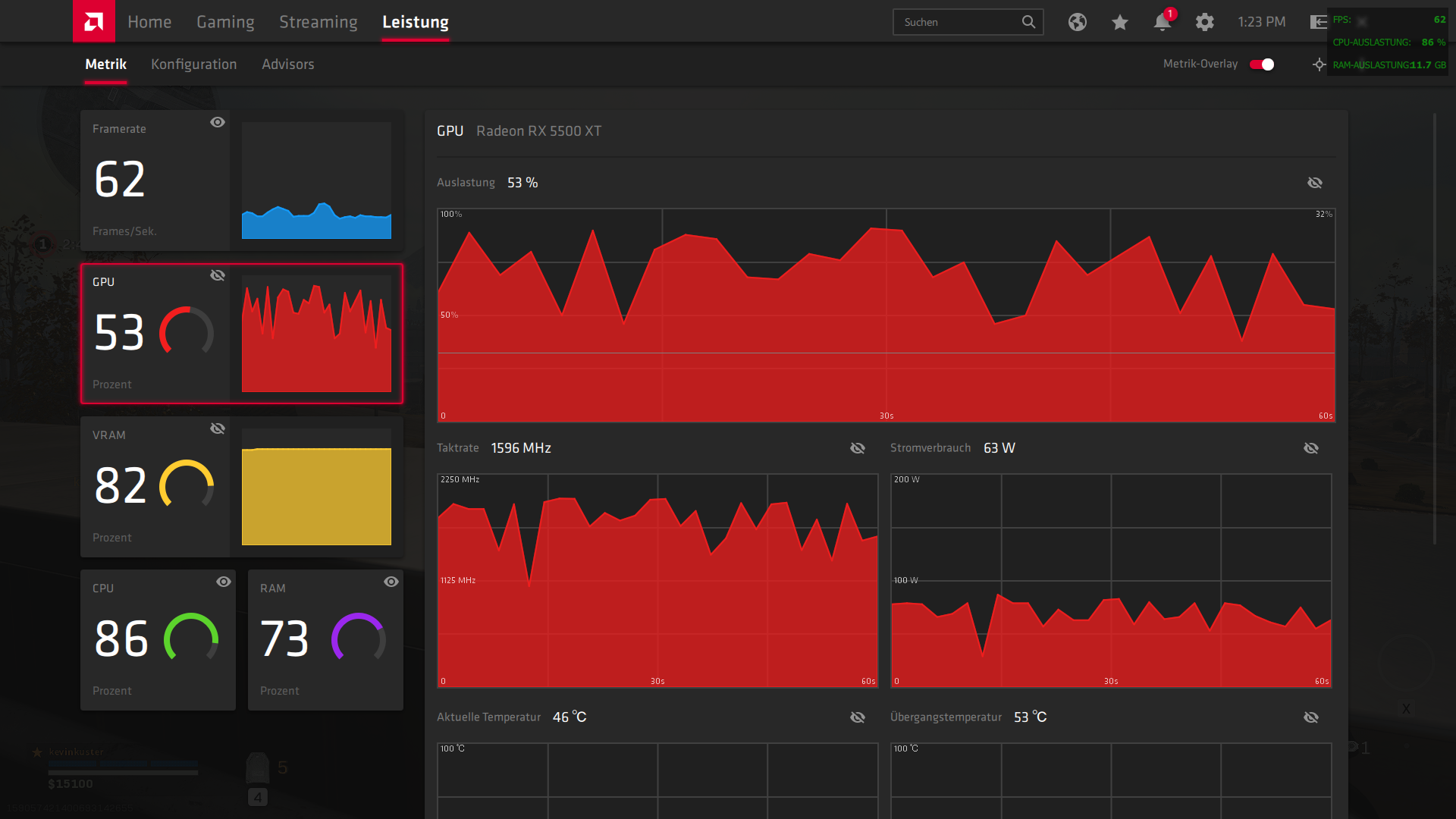Toggle Stromverbrauch graph visibility eye

tap(1311, 448)
